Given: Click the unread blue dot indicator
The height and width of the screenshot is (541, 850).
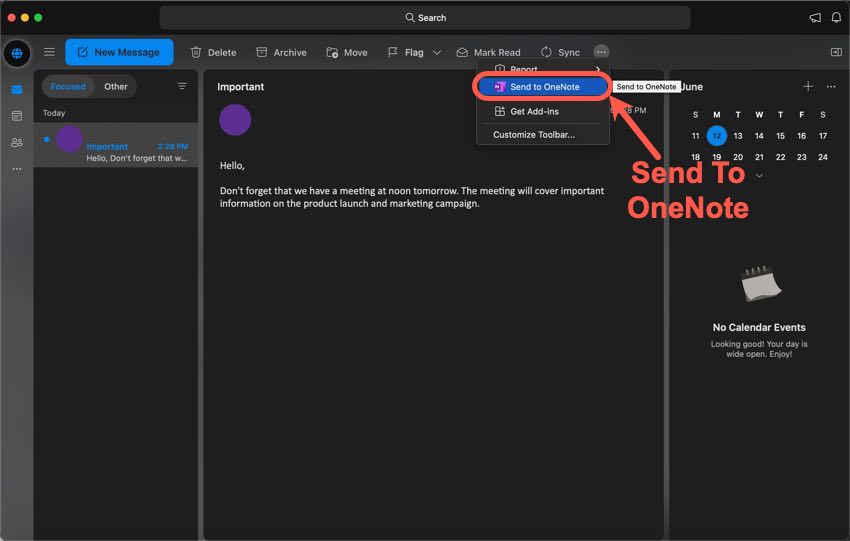Looking at the screenshot, I should click(47, 139).
